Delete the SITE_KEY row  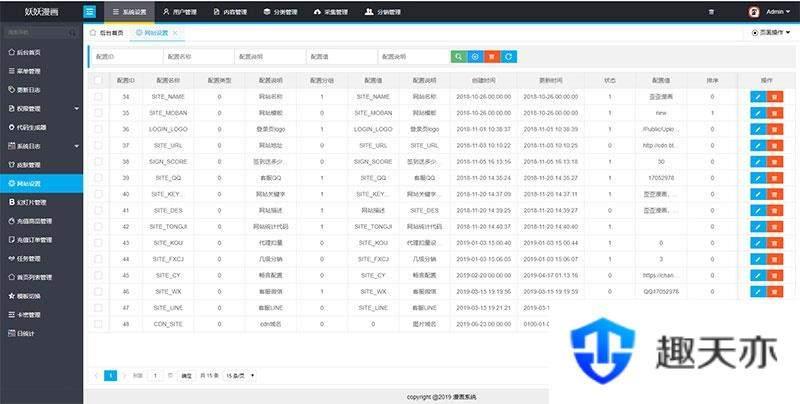774,194
